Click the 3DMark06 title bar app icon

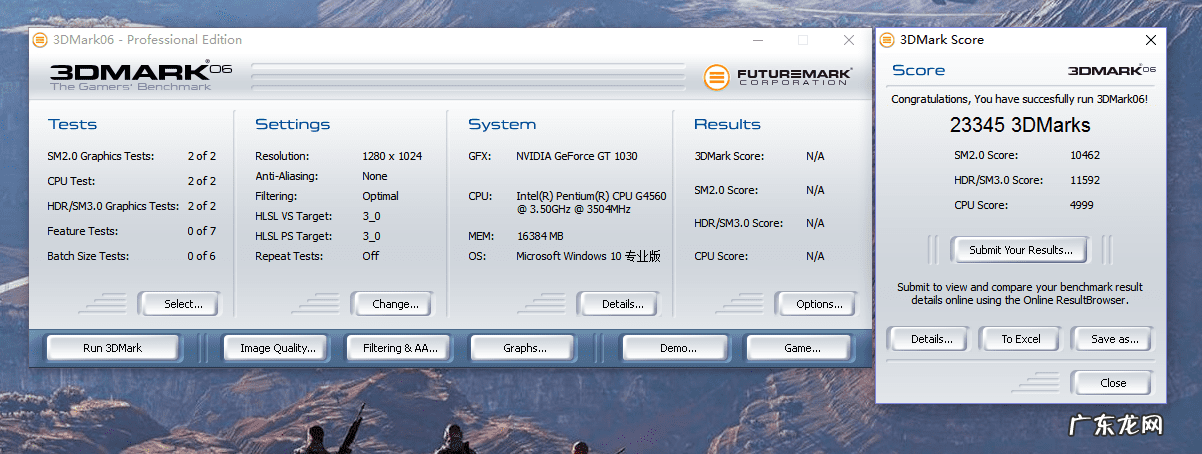coord(39,40)
